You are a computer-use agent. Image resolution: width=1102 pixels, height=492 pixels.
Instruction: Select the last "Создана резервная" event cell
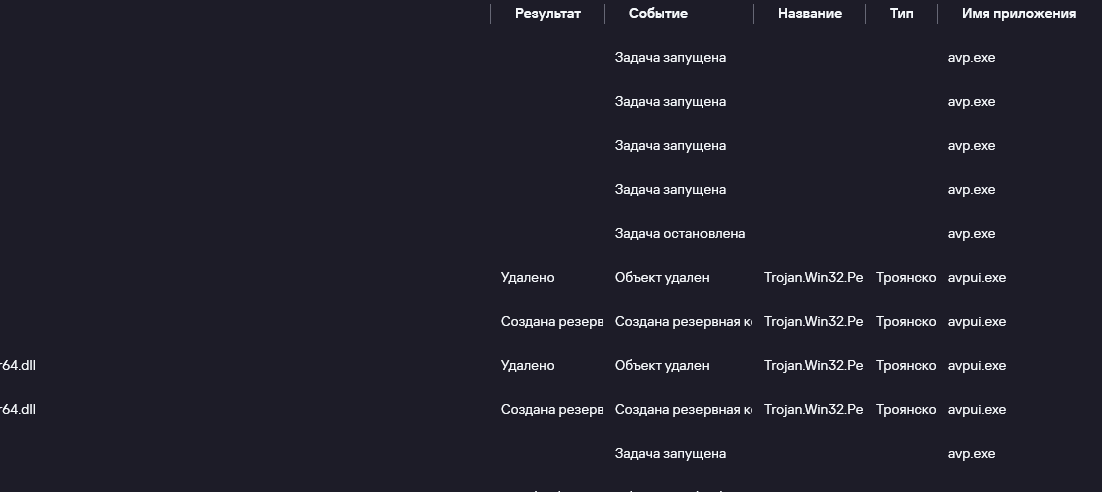point(683,410)
